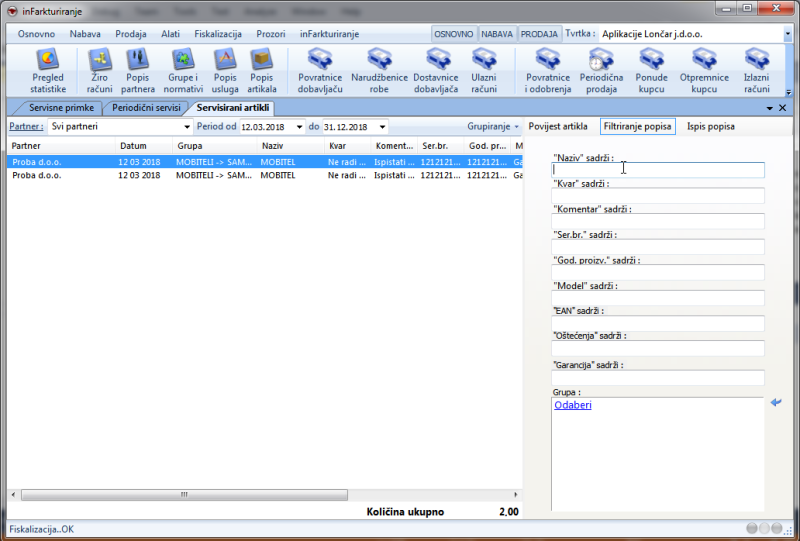Expand the Partner combo box

pos(187,127)
